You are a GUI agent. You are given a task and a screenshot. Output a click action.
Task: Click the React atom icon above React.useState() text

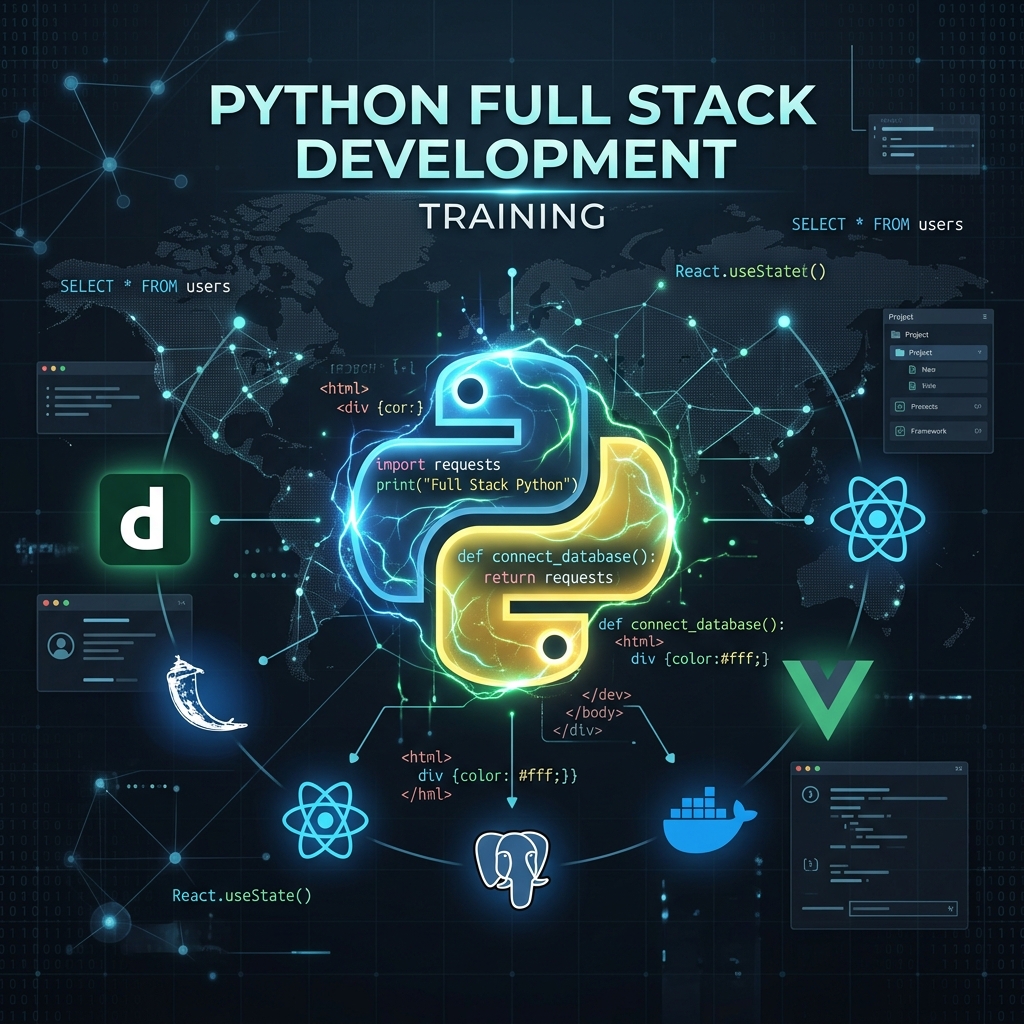tap(325, 819)
